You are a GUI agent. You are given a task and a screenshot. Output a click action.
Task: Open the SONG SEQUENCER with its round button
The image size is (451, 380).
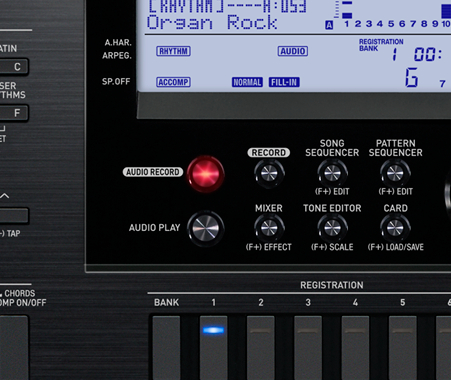pyautogui.click(x=332, y=174)
